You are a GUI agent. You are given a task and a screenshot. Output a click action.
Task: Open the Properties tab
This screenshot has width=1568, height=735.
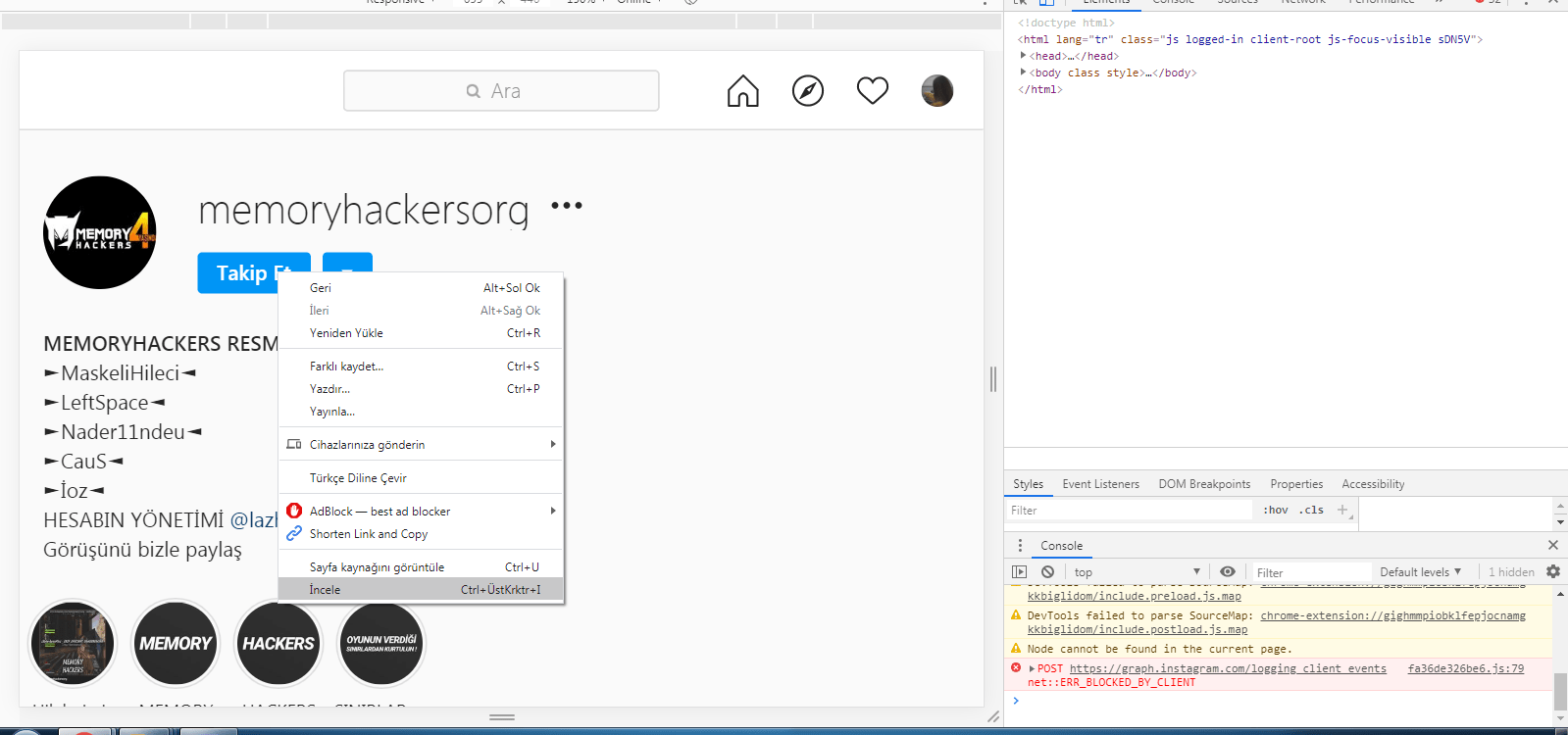(1296, 484)
